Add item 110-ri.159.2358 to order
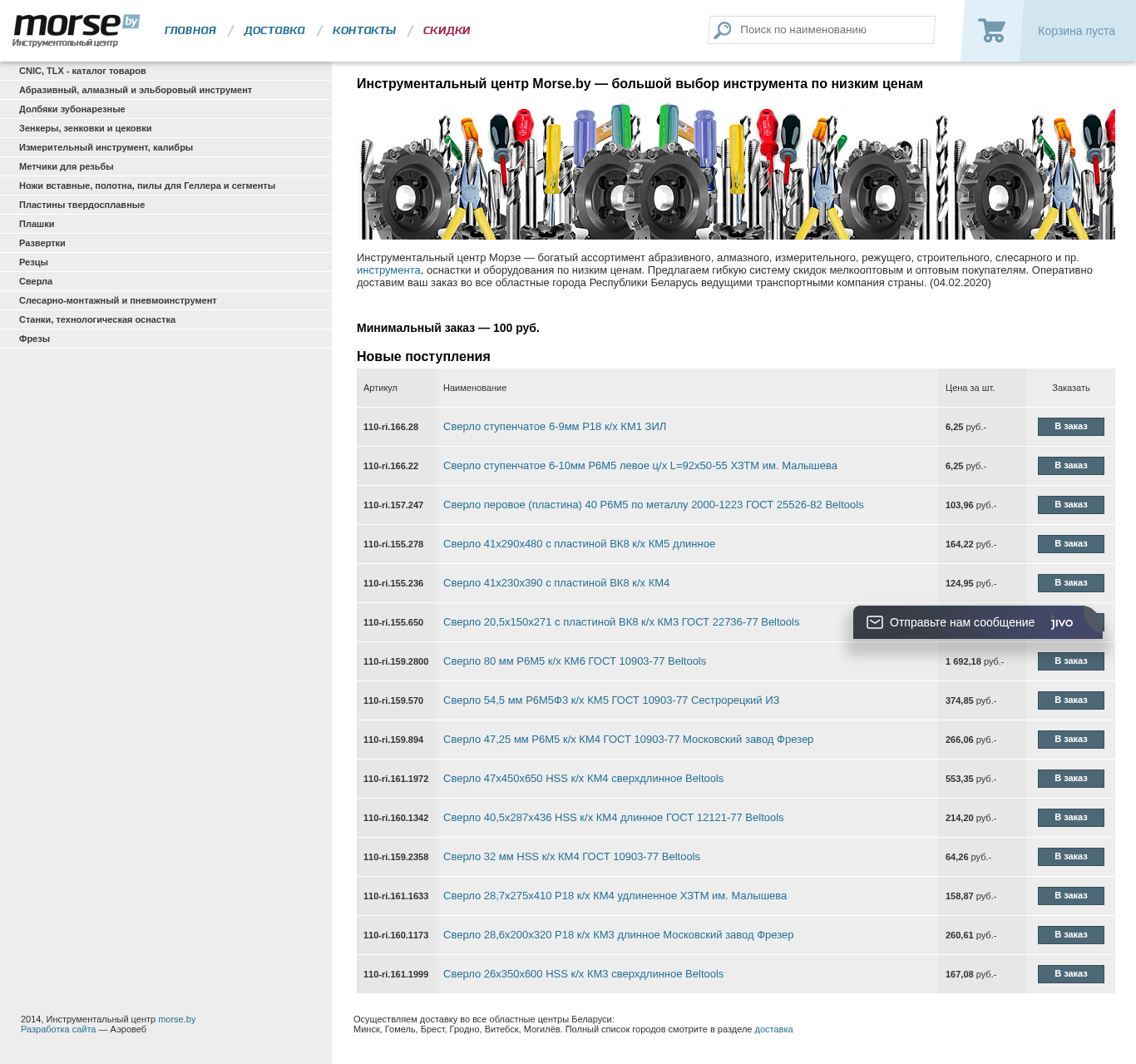This screenshot has width=1136, height=1064. [x=1071, y=857]
